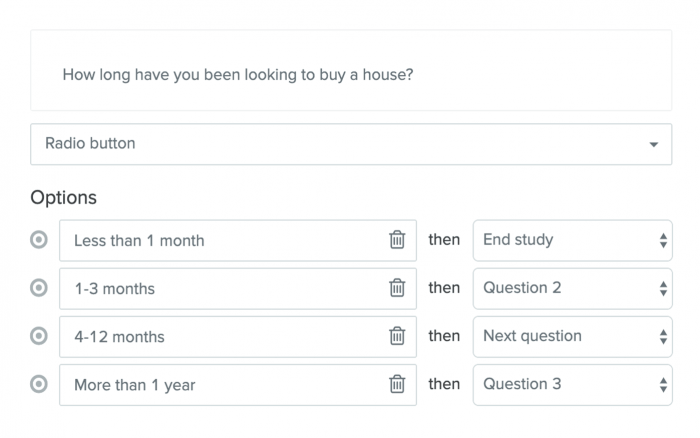Screen dimensions: 700x438
Task: Pick the 'More than 1 year' radio button
Action: click(x=40, y=384)
